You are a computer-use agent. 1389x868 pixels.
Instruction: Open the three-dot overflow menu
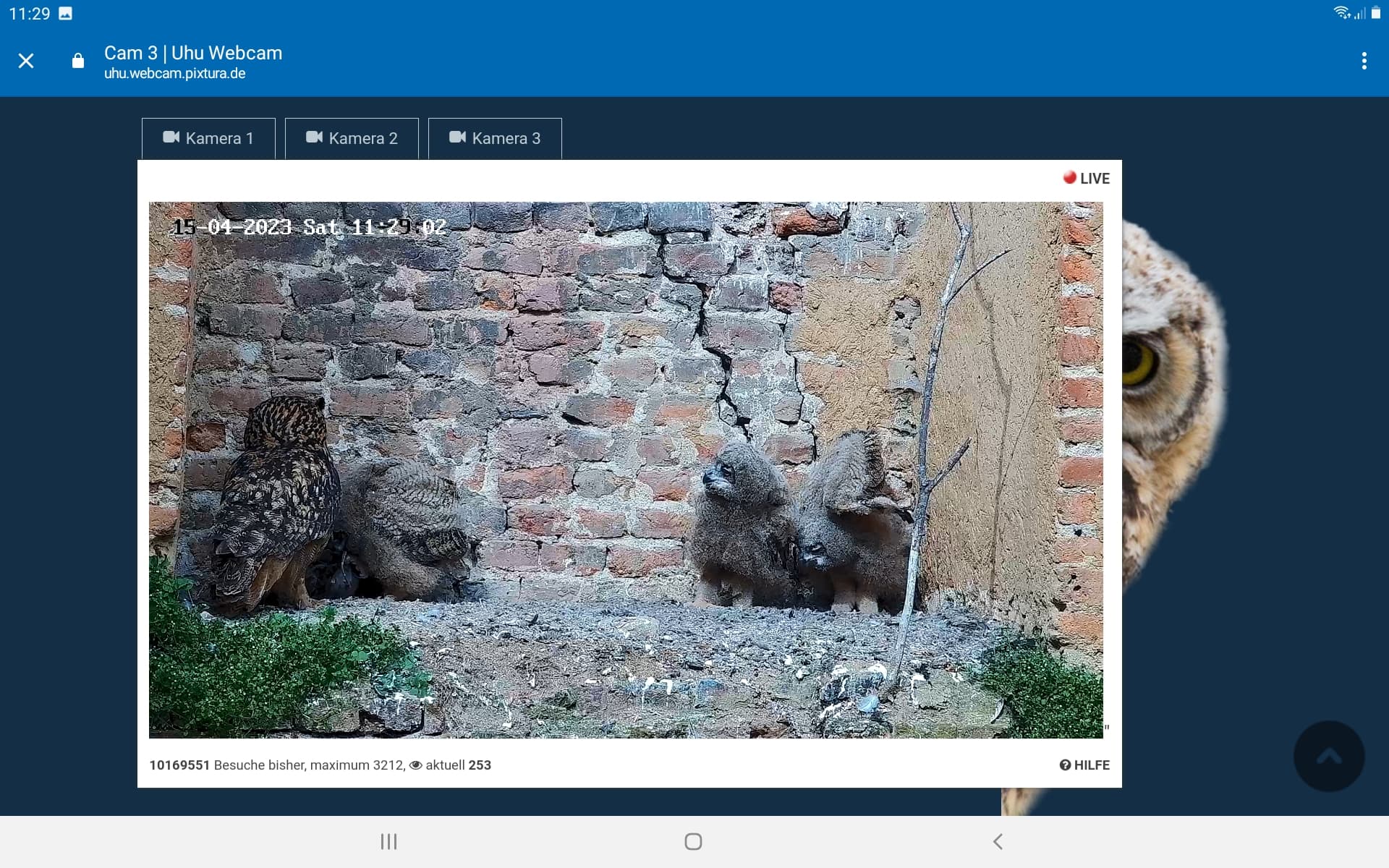click(1364, 61)
